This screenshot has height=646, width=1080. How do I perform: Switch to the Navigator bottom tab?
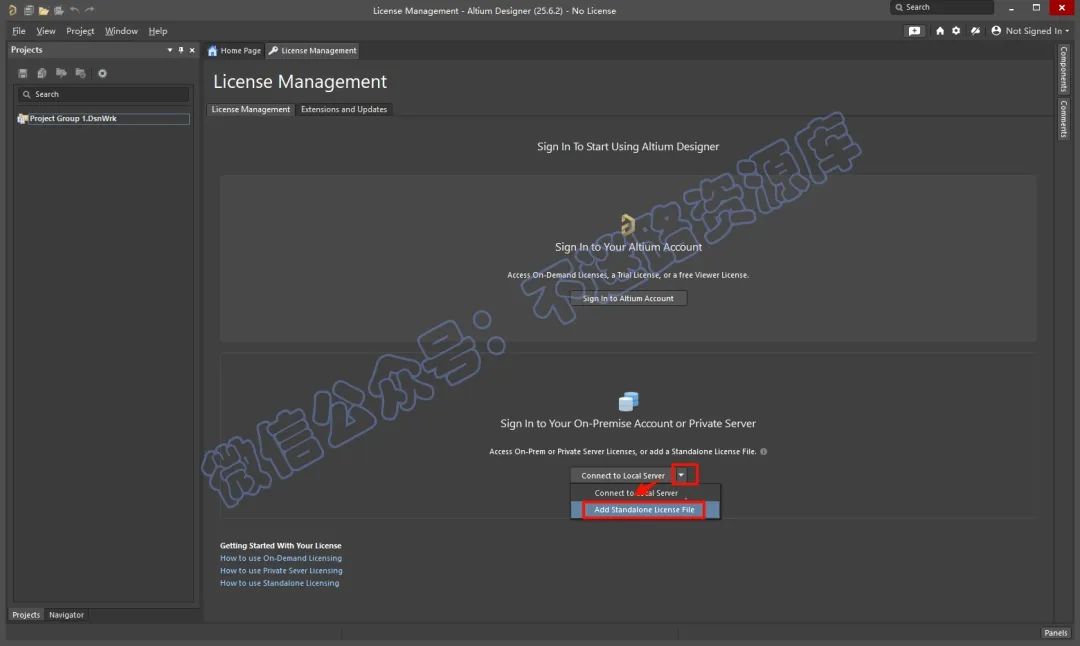[x=66, y=615]
